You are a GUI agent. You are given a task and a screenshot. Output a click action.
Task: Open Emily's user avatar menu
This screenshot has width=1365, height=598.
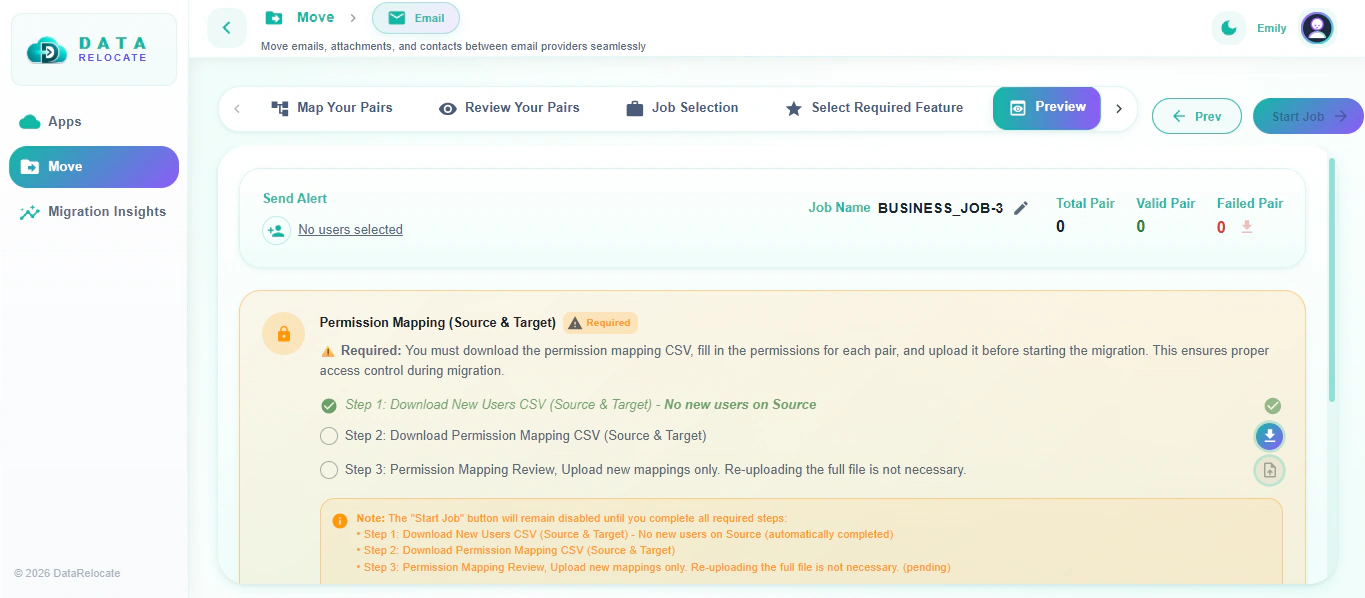click(1317, 28)
